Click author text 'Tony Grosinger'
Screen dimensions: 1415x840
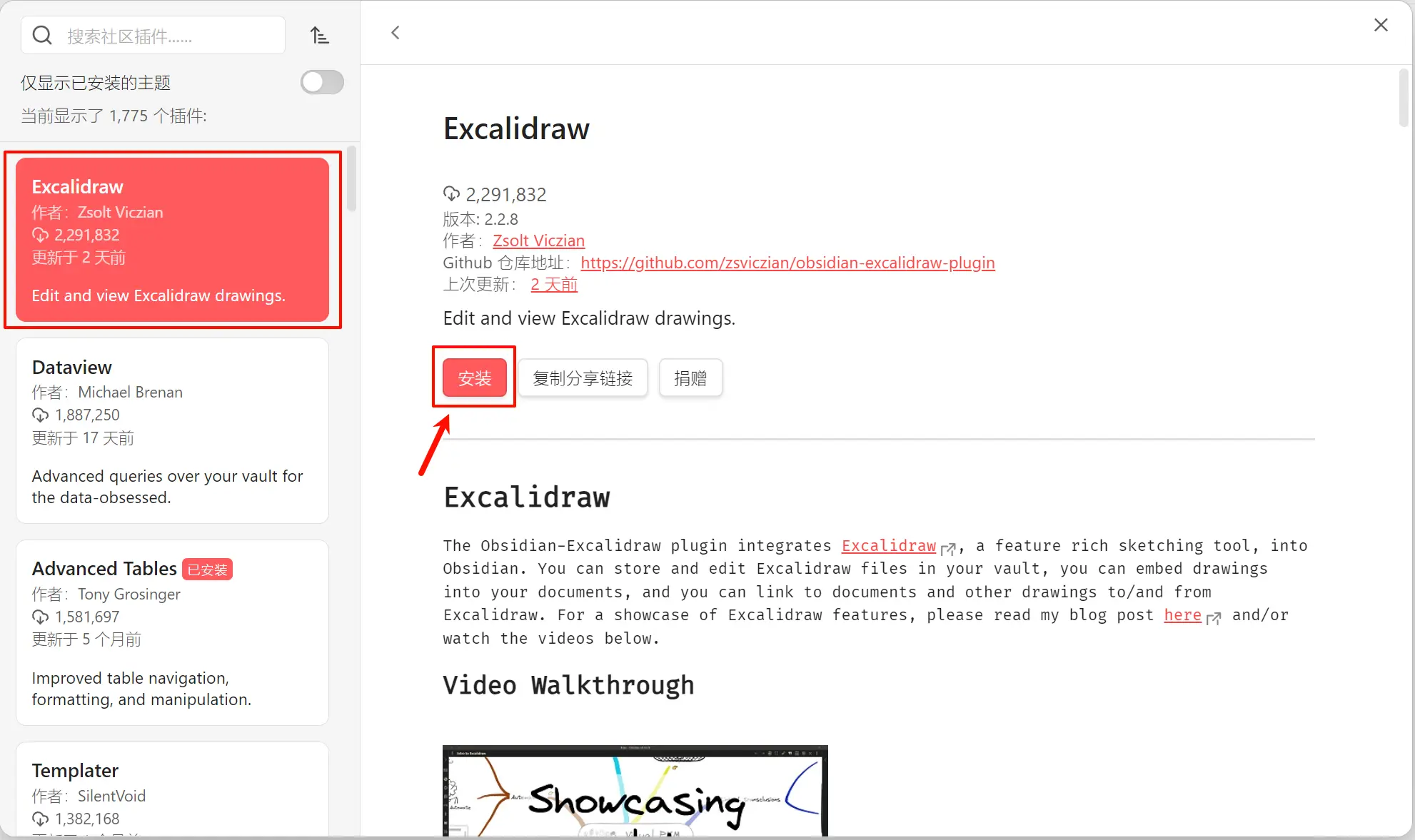129,594
